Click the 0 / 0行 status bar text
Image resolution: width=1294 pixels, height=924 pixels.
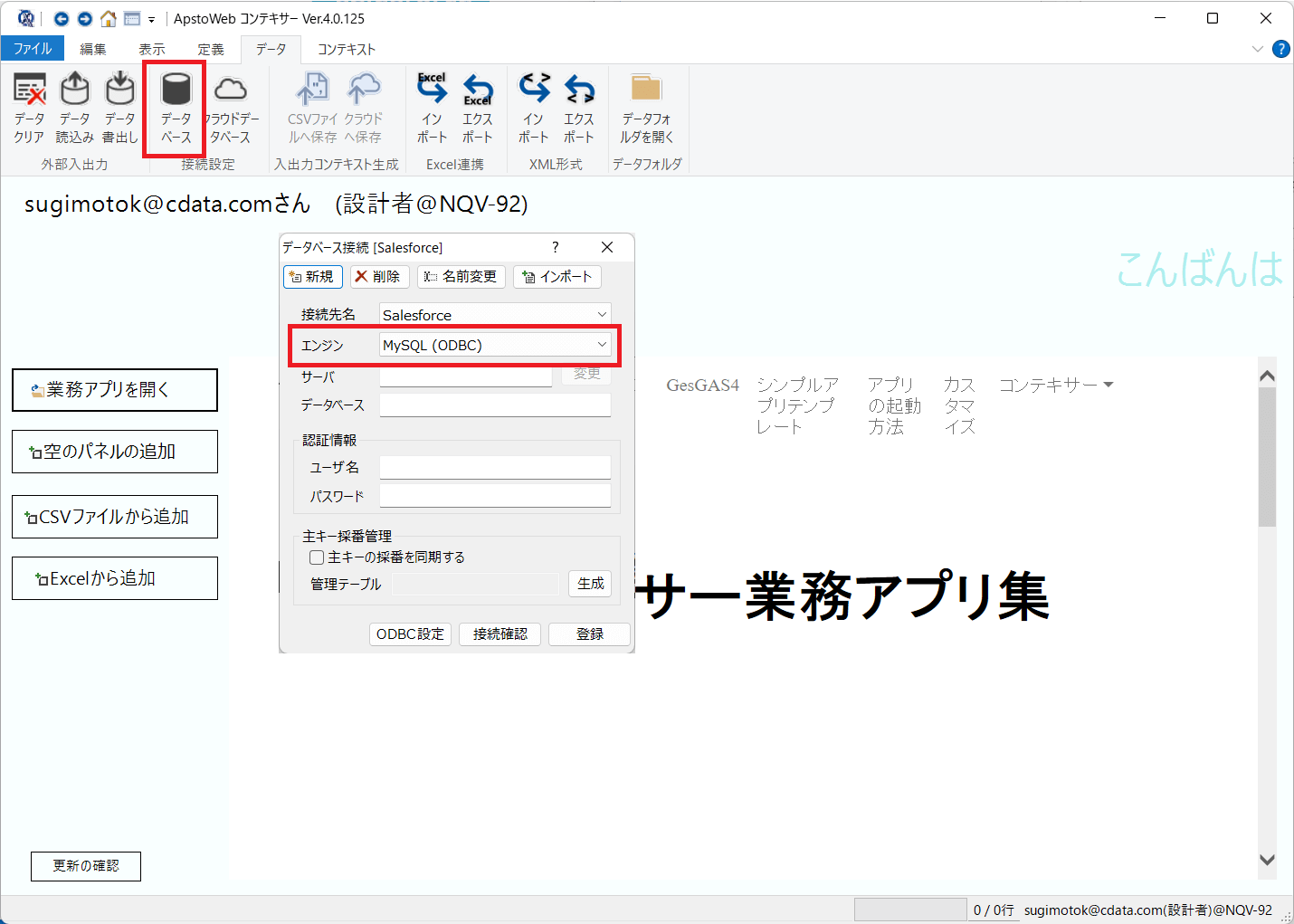click(994, 910)
